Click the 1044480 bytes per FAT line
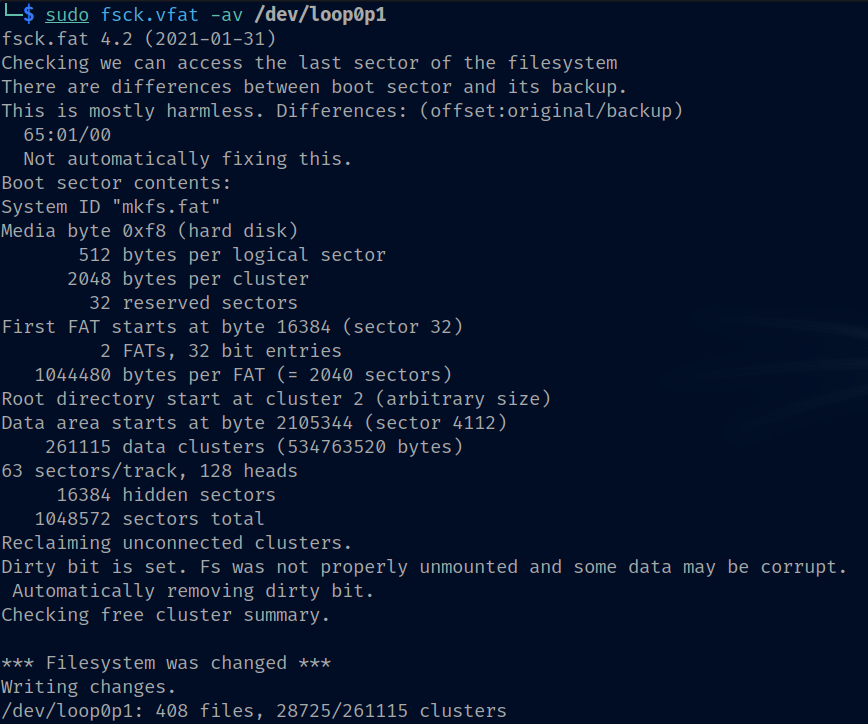The width and height of the screenshot is (868, 724). 243,375
